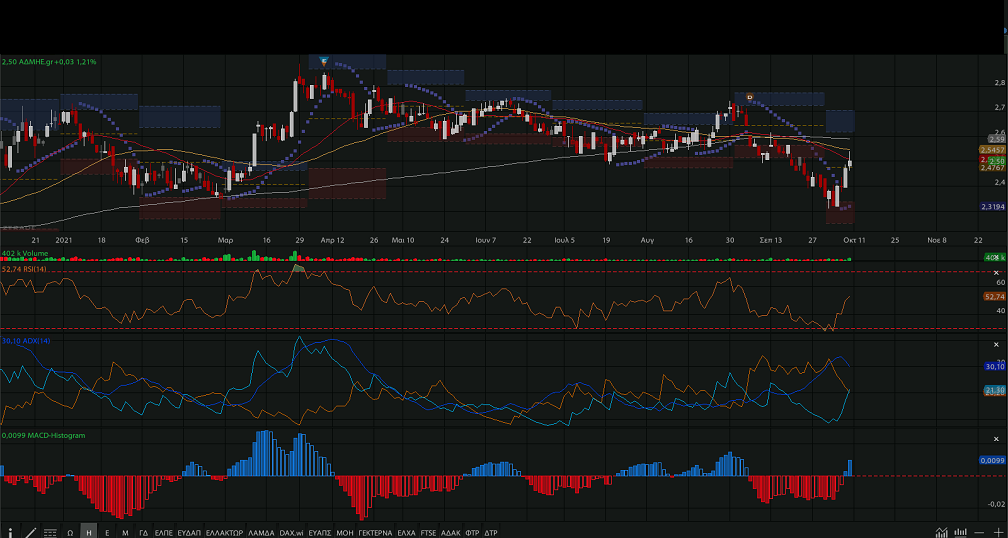
Task: Click the orange D marker on chart
Action: pos(750,97)
